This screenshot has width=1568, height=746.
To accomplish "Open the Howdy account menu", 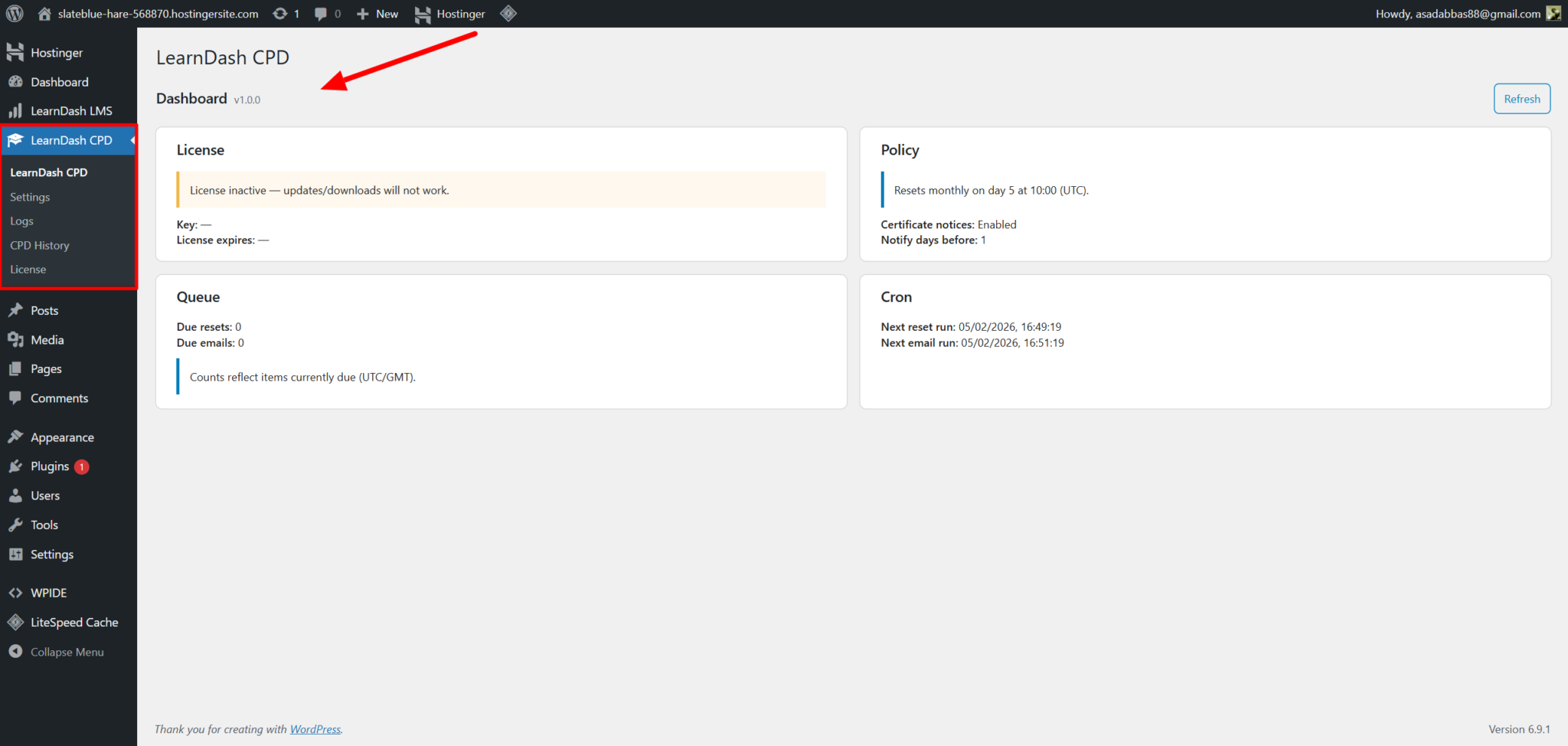I will click(1457, 14).
